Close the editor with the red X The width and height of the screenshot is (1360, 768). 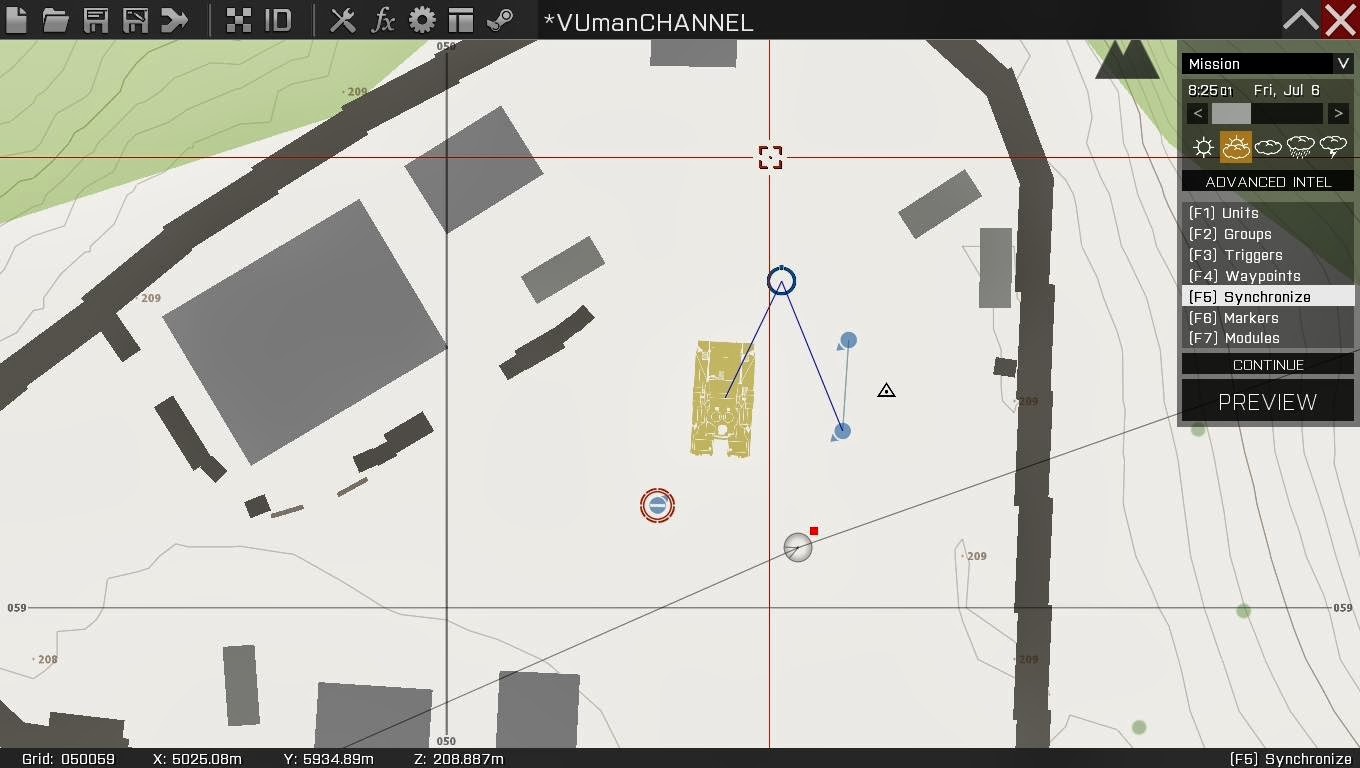coord(1340,20)
